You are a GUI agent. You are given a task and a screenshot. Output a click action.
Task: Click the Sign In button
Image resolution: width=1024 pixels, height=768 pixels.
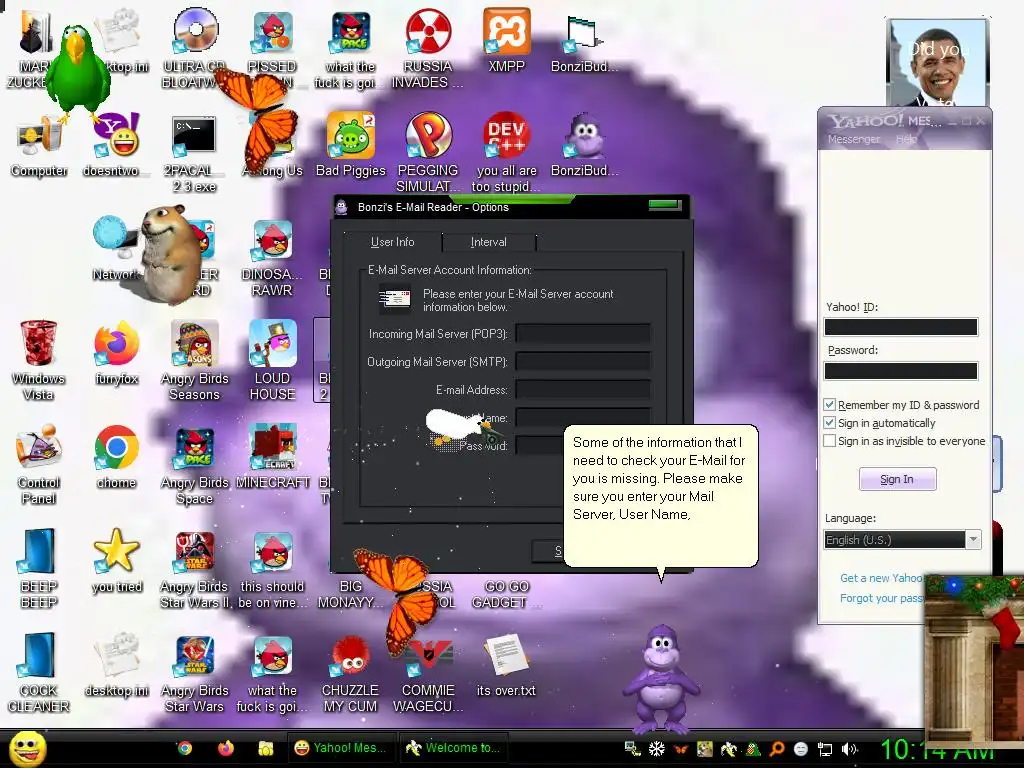897,479
